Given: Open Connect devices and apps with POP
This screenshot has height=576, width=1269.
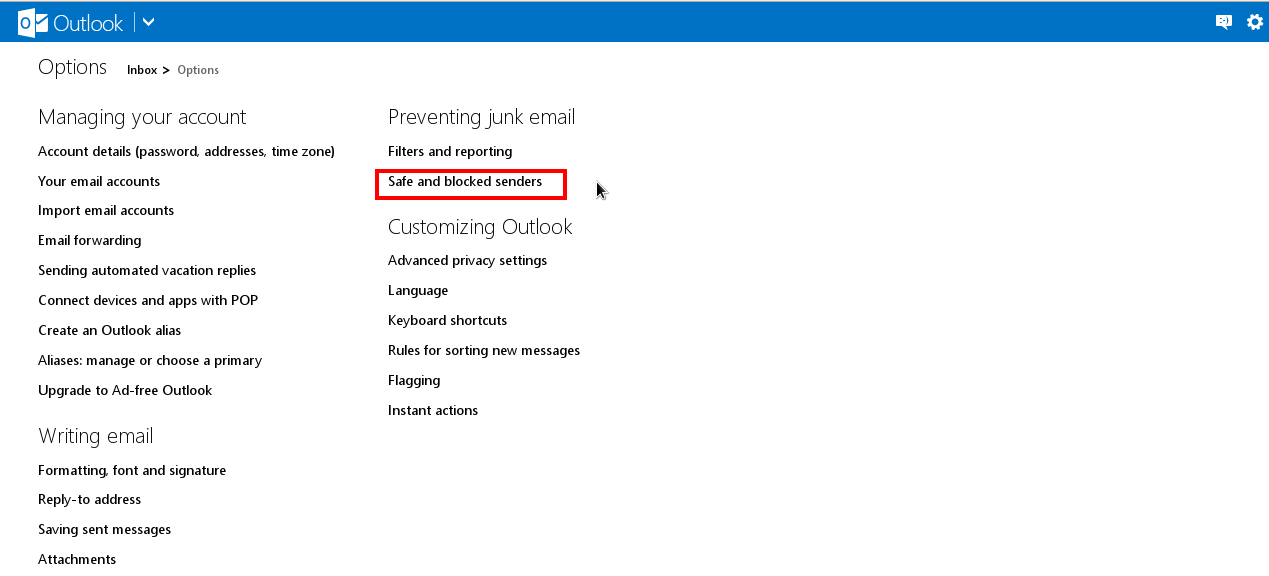Looking at the screenshot, I should [x=148, y=300].
